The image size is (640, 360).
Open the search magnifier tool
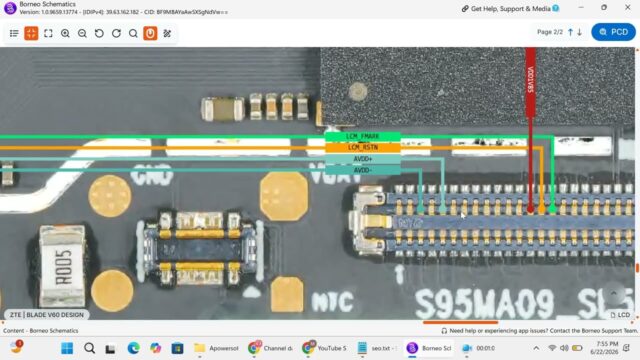pos(133,33)
